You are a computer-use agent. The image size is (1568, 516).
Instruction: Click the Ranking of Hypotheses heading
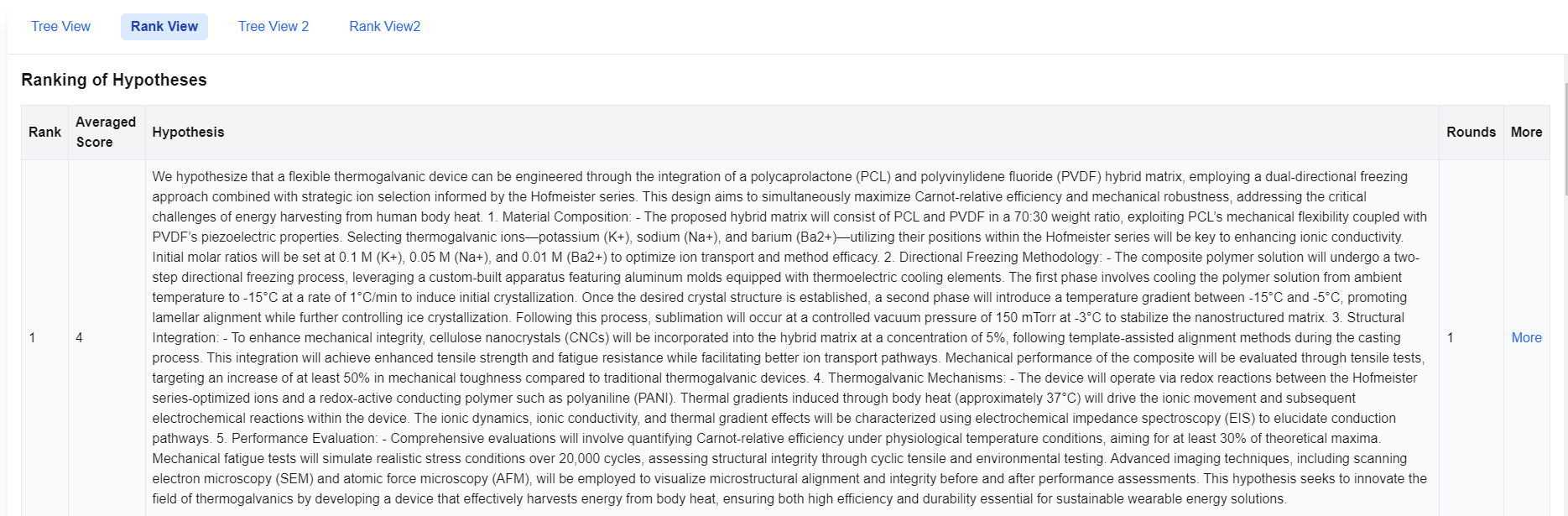tap(114, 80)
